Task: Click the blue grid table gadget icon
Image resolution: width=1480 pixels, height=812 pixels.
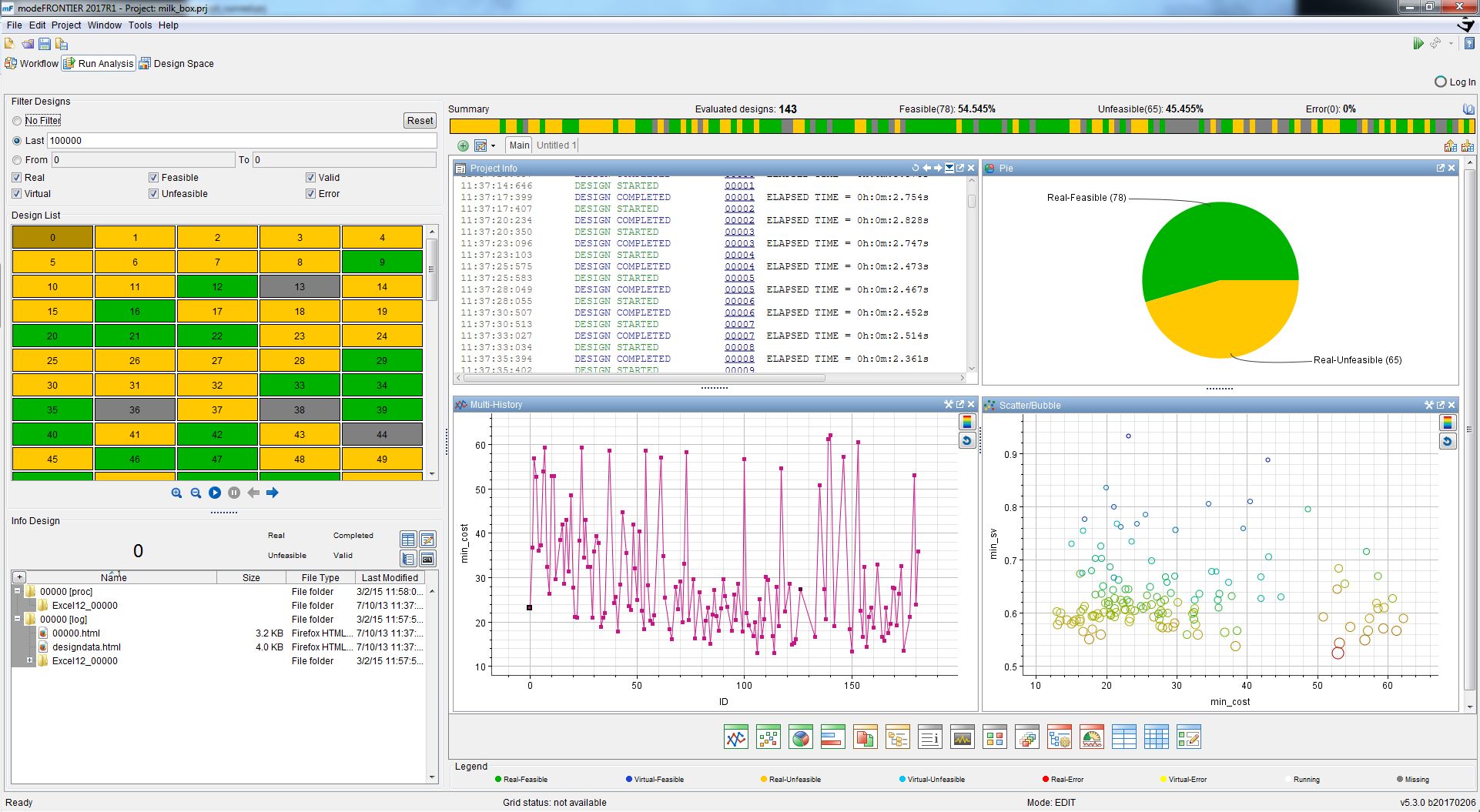Action: [x=1157, y=737]
